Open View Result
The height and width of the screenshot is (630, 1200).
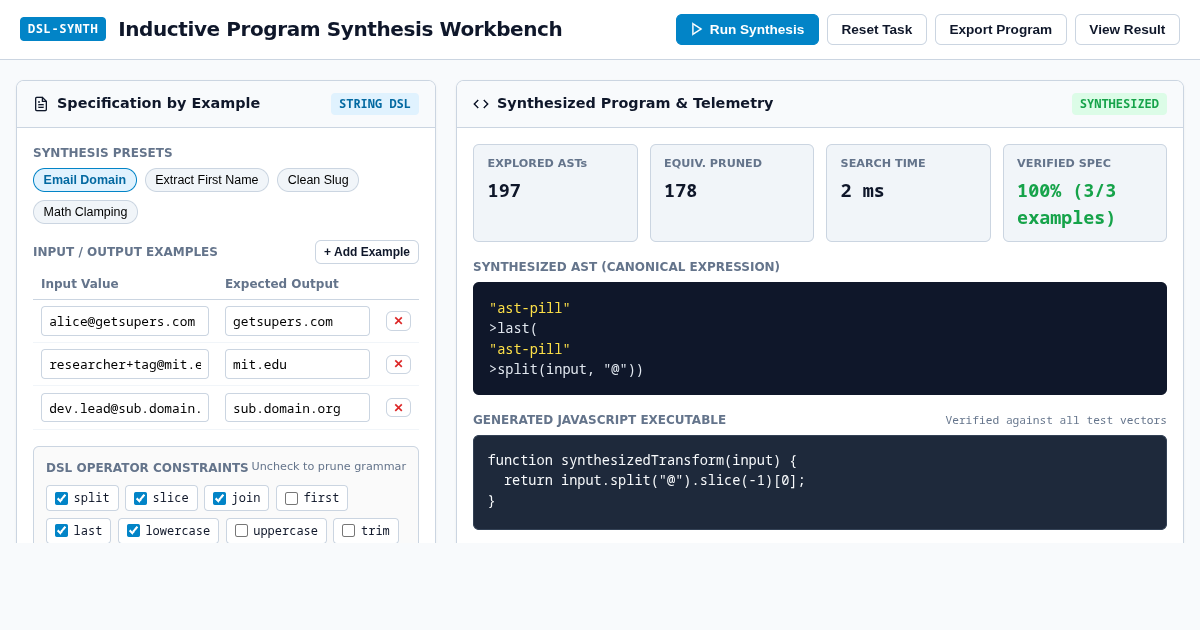coord(1127,29)
